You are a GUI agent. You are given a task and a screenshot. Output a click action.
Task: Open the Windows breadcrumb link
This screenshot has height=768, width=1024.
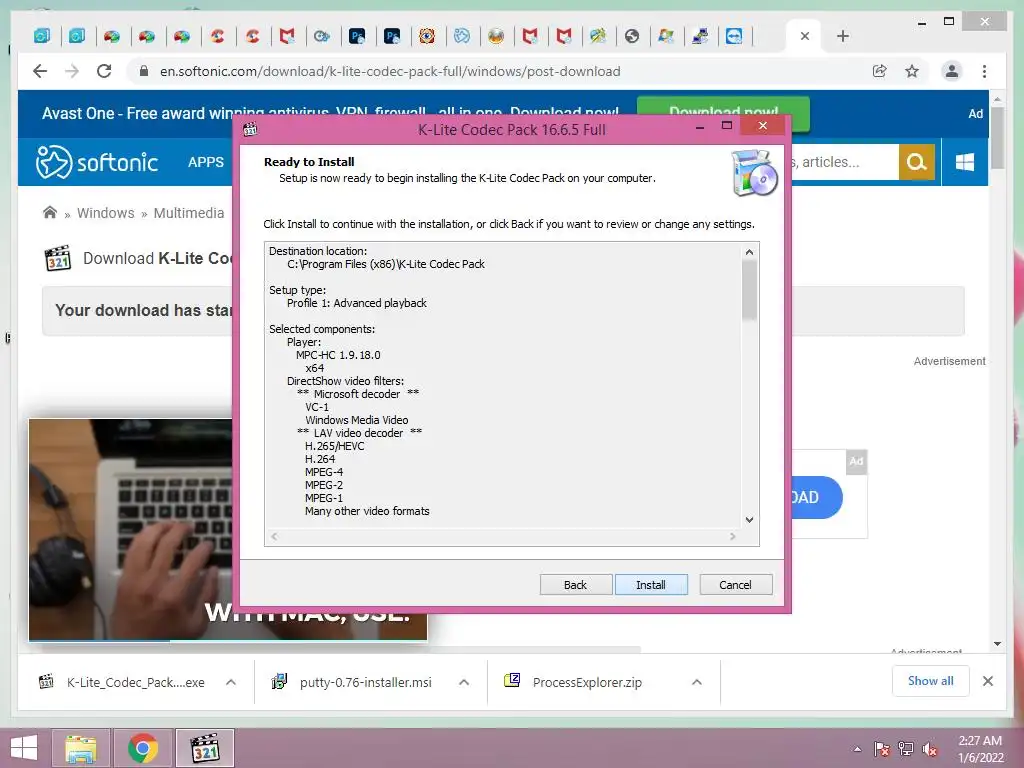[x=106, y=213]
